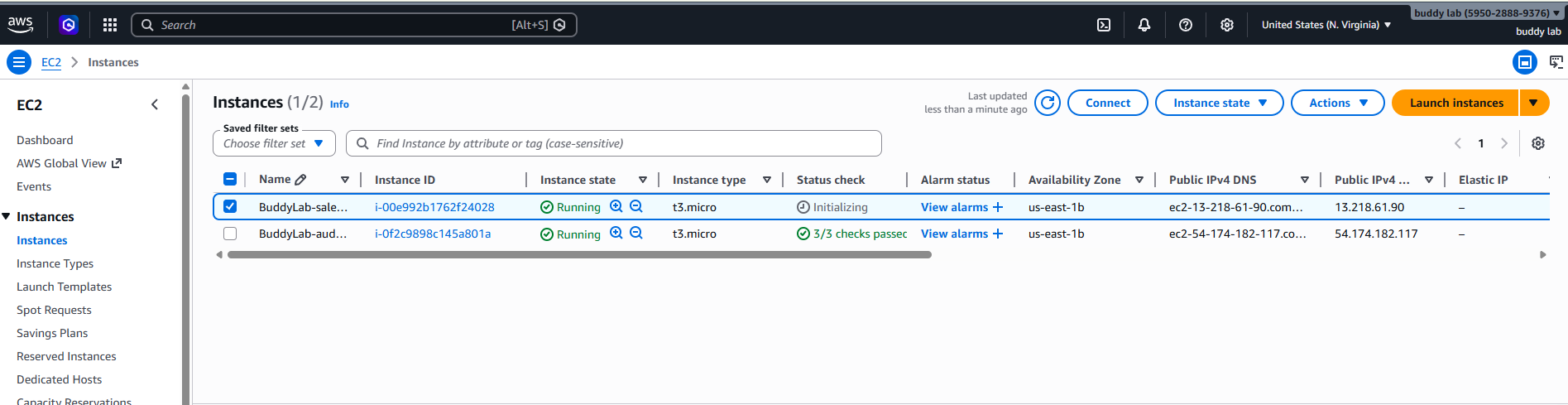View alarms for BuddyLab-aud row
The height and width of the screenshot is (405, 1568).
[x=954, y=234]
